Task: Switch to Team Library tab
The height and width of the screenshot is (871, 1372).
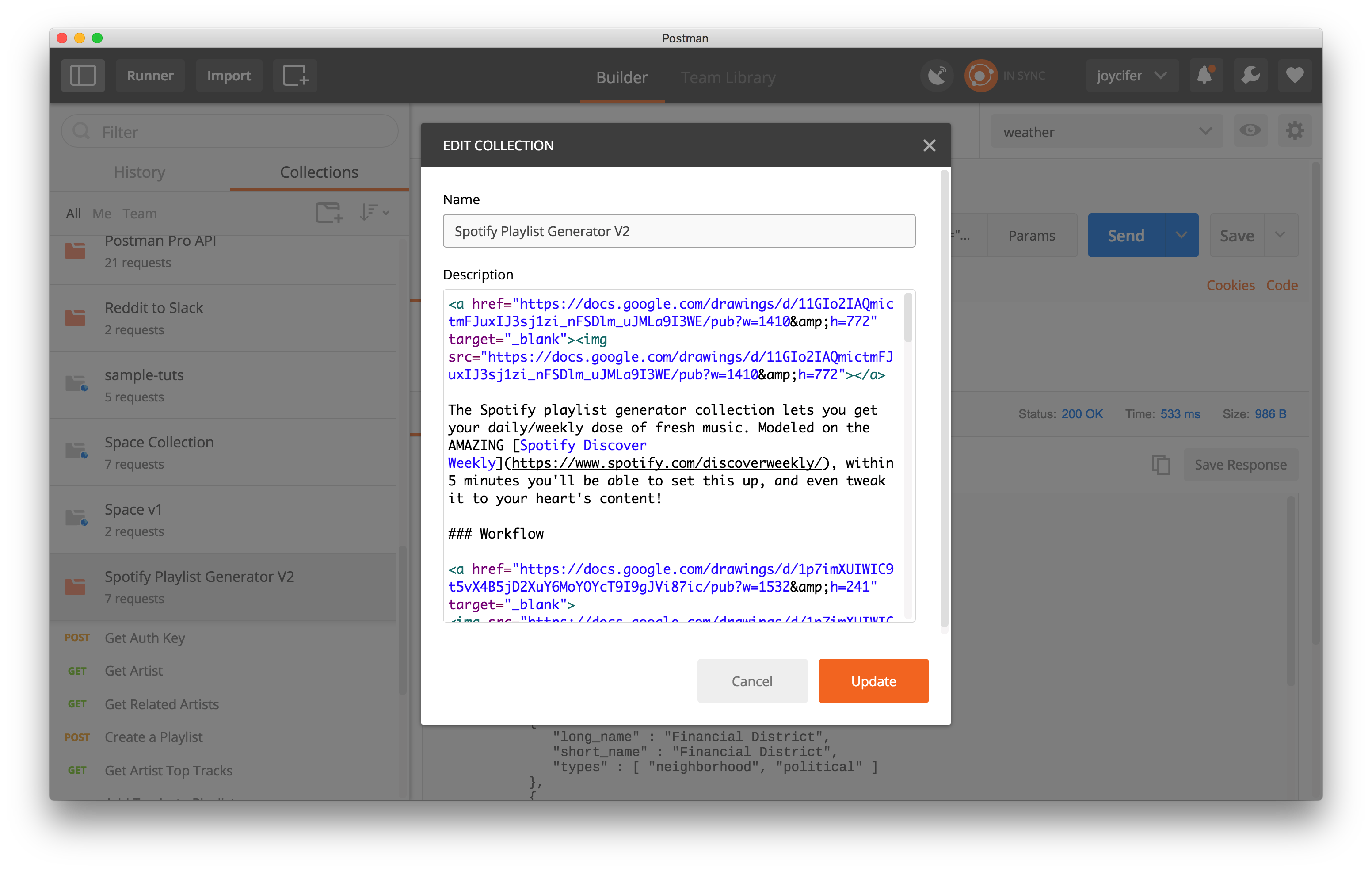Action: click(728, 77)
